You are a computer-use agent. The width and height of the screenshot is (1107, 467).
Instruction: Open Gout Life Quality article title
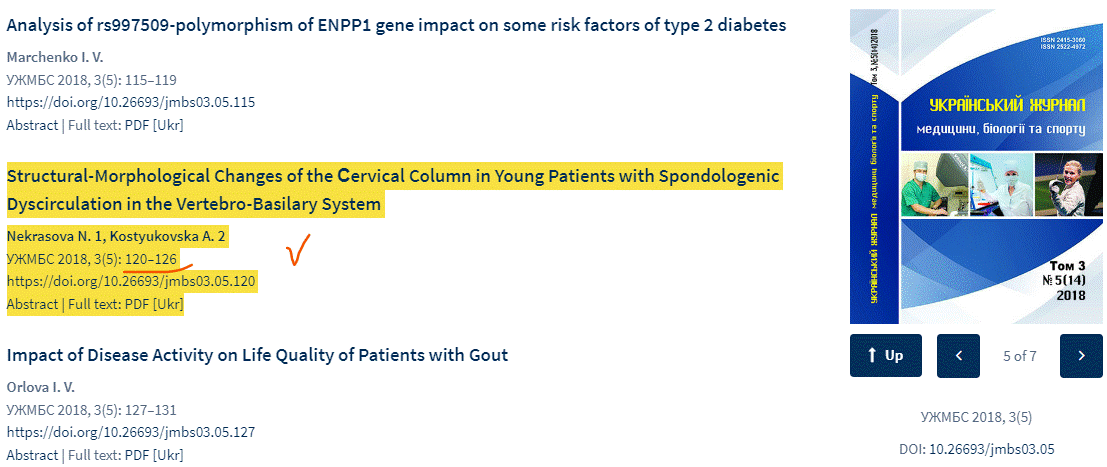click(x=257, y=355)
